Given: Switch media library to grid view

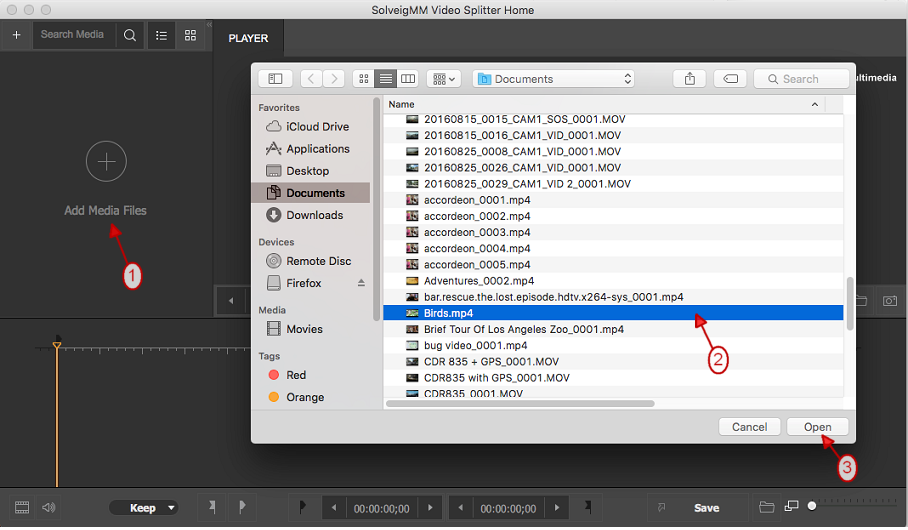Looking at the screenshot, I should 191,35.
